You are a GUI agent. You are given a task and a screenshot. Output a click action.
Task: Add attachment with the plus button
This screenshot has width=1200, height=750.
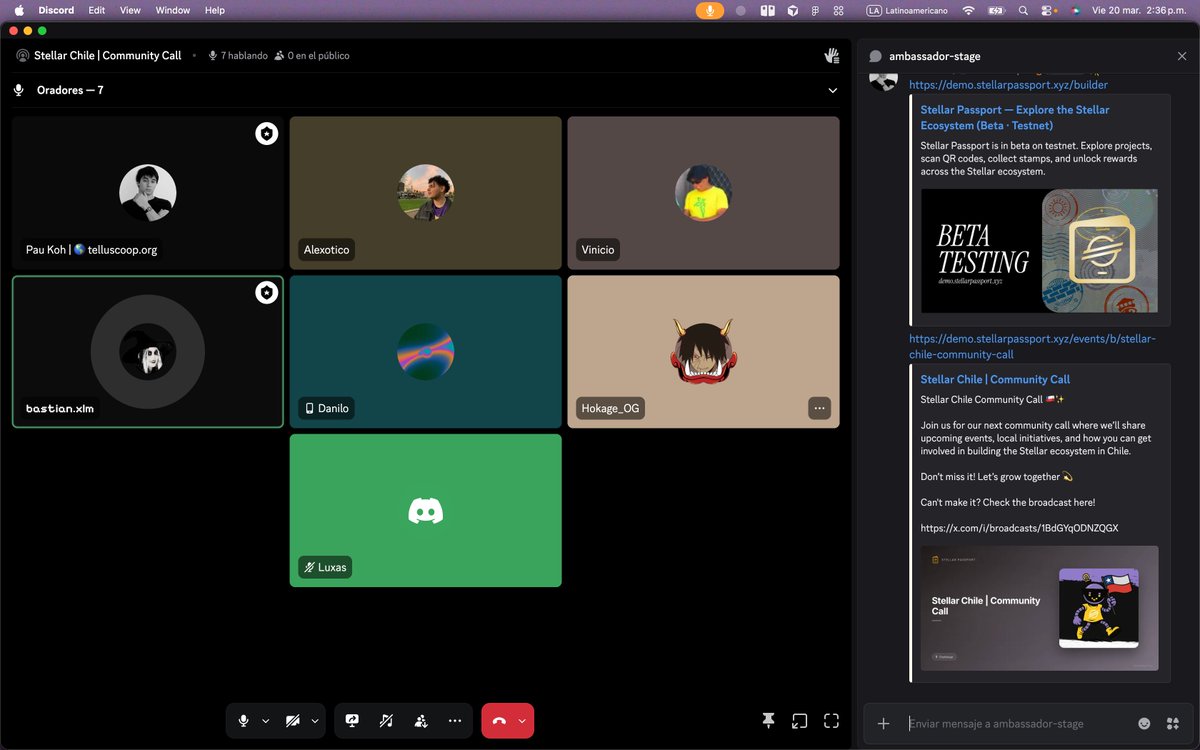click(x=883, y=723)
